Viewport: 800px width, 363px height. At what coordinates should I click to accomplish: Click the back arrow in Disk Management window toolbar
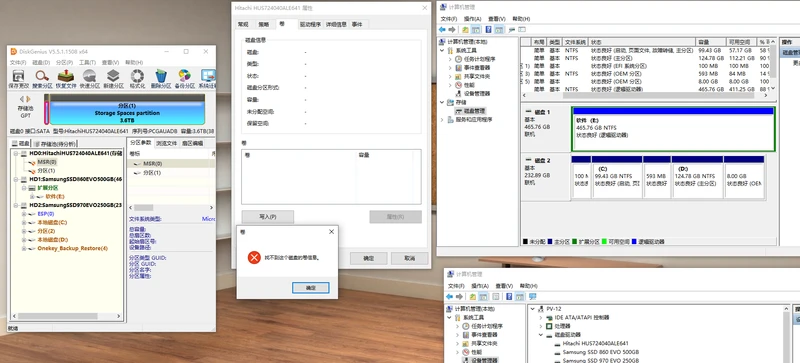click(442, 30)
